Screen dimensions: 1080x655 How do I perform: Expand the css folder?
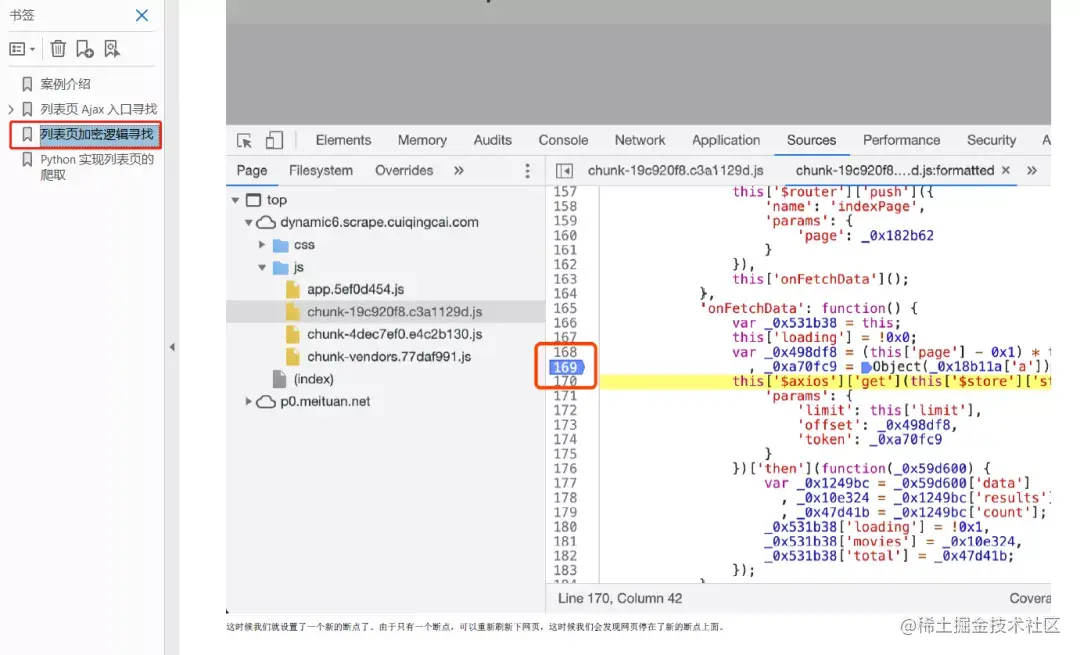[x=262, y=245]
